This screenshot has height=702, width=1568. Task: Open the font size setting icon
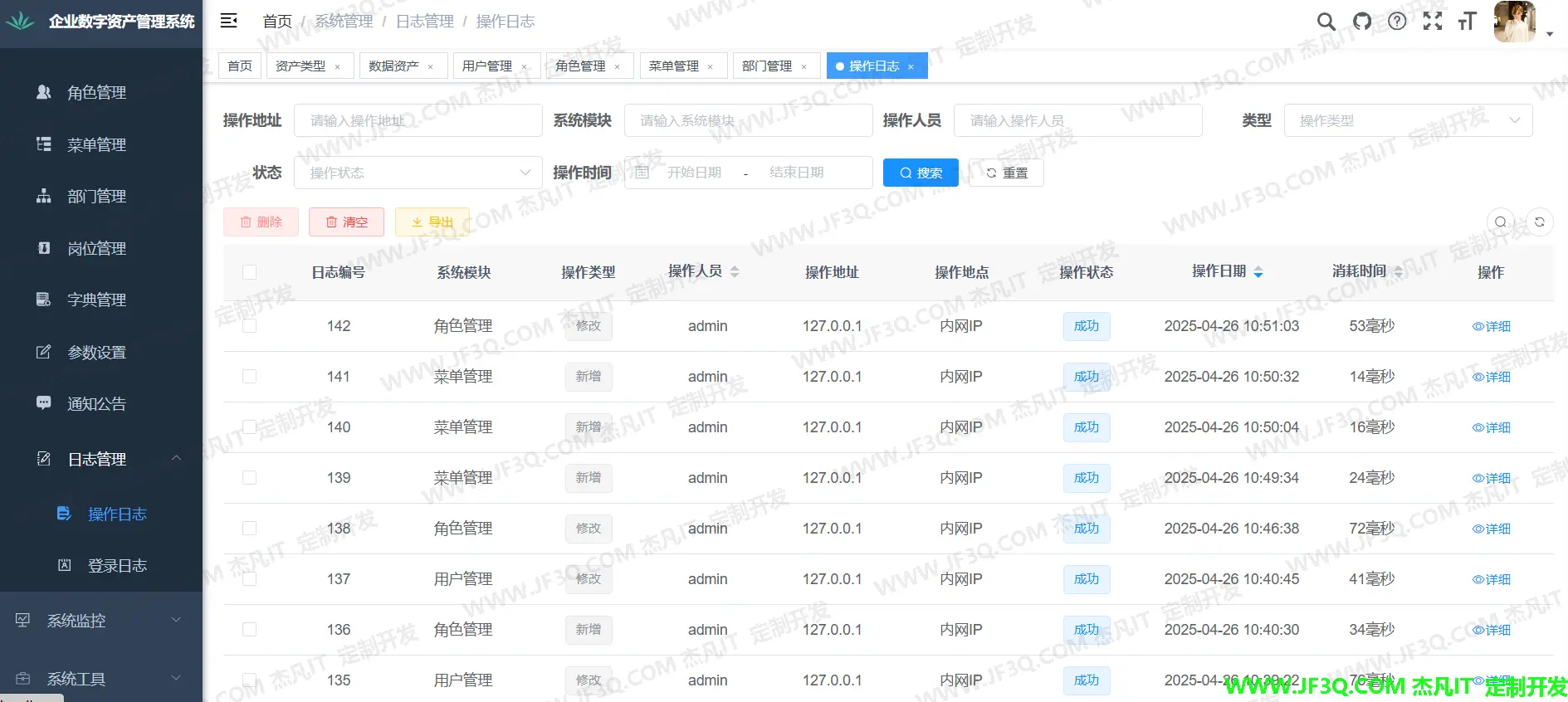1467,22
